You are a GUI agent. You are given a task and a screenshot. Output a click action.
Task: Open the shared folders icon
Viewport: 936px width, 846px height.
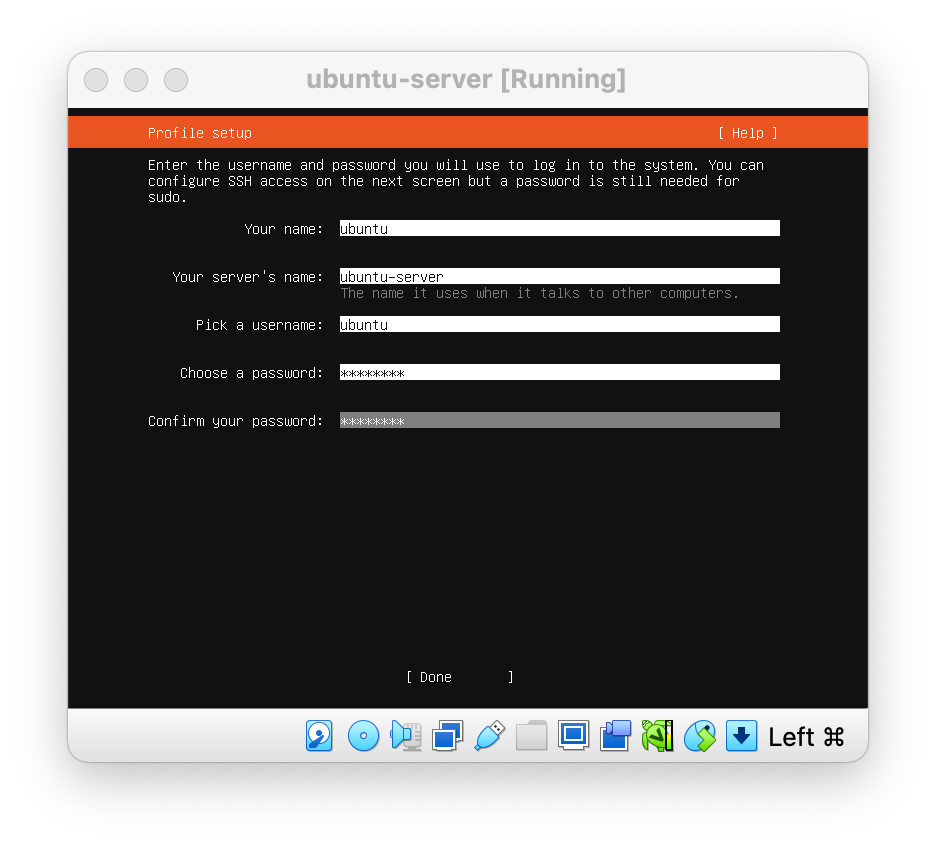(x=531, y=736)
